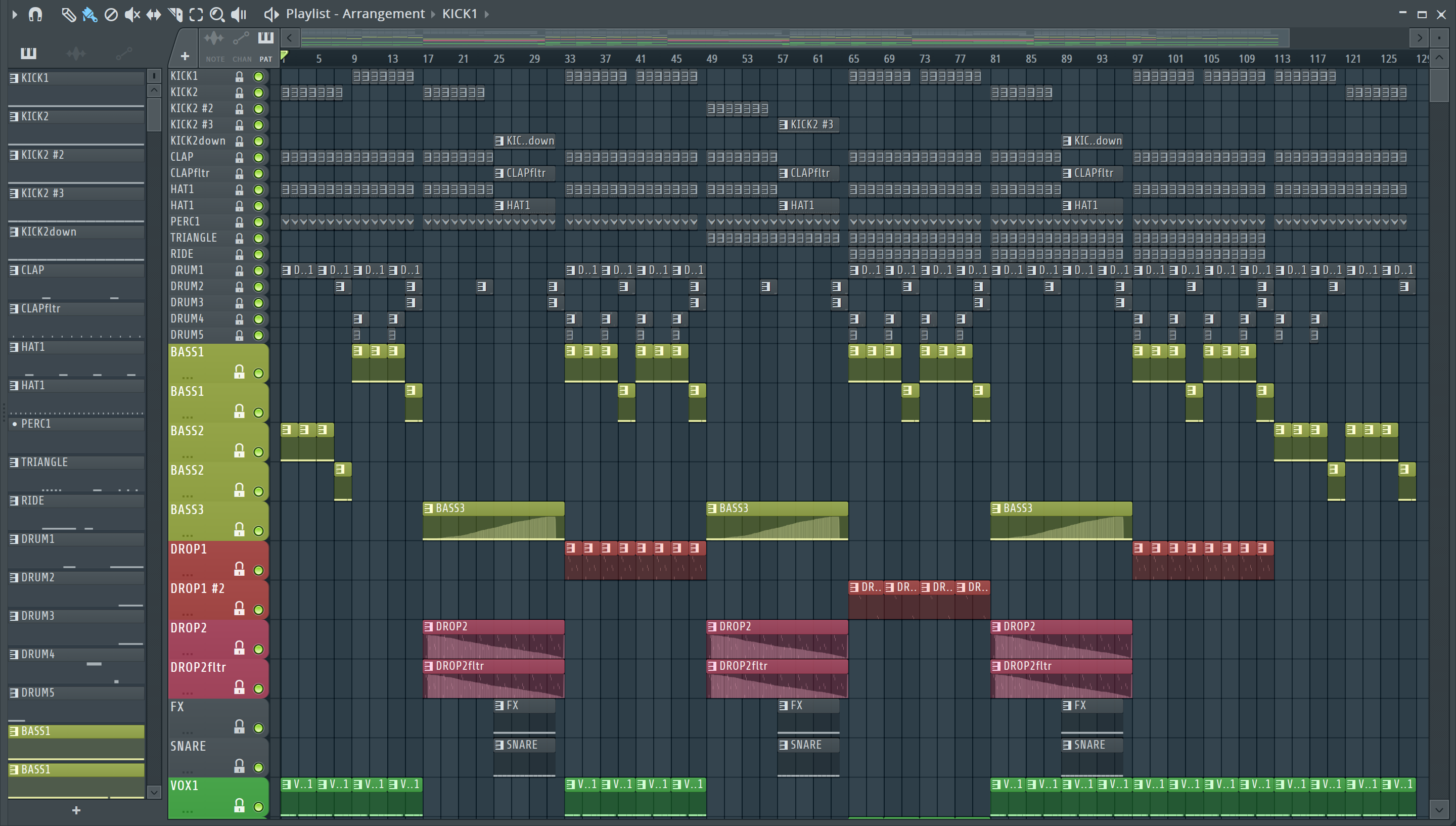Screen dimensions: 1456x826
Task: Click the lock icon on DROP1 #2 track
Action: (x=239, y=608)
